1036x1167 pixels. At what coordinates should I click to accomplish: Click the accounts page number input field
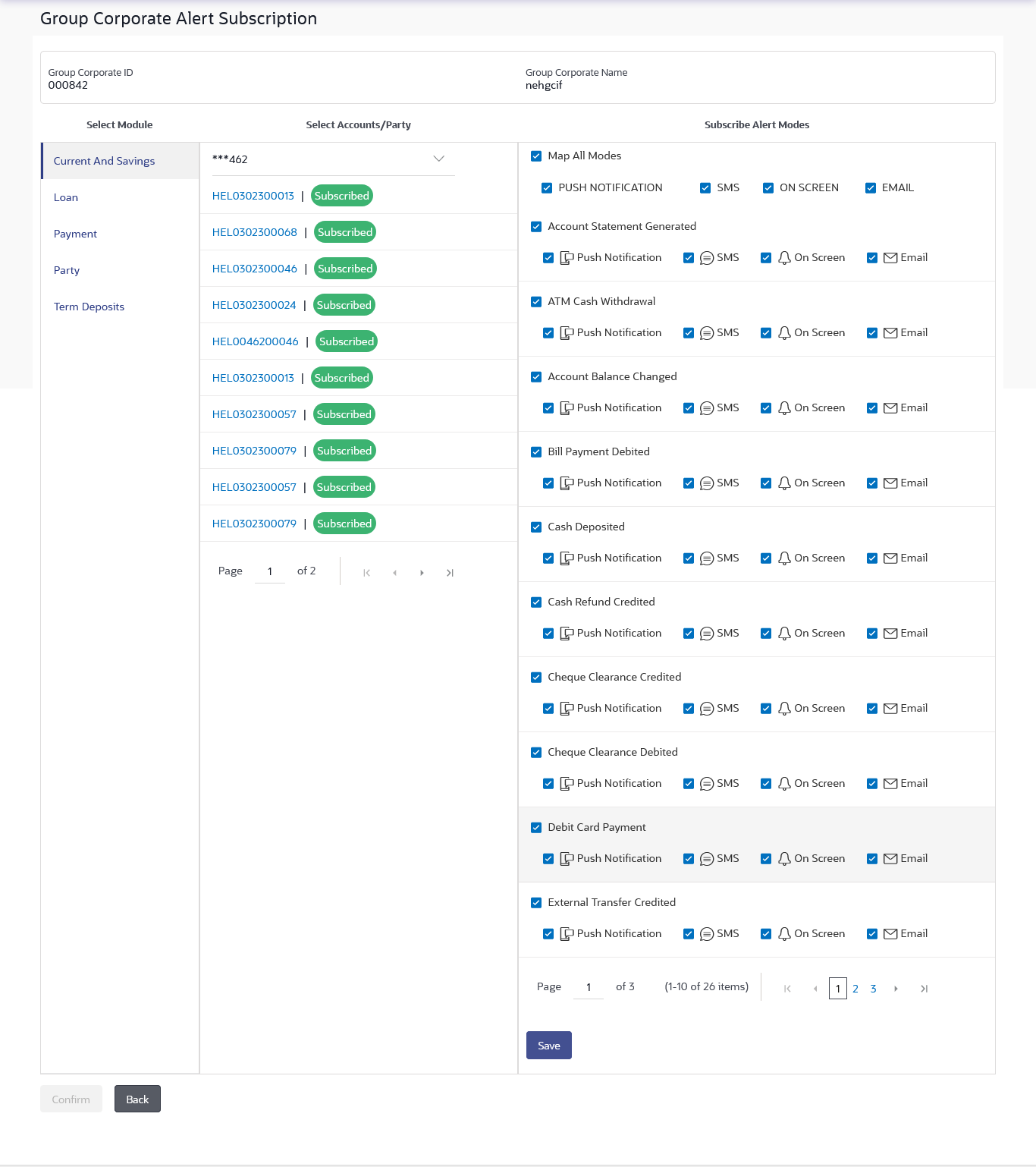tap(270, 571)
